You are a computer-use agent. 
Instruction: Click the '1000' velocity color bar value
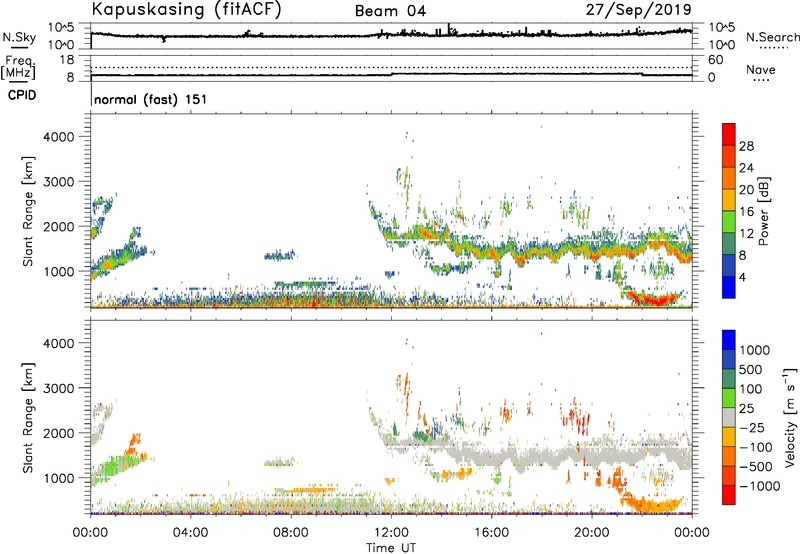755,350
